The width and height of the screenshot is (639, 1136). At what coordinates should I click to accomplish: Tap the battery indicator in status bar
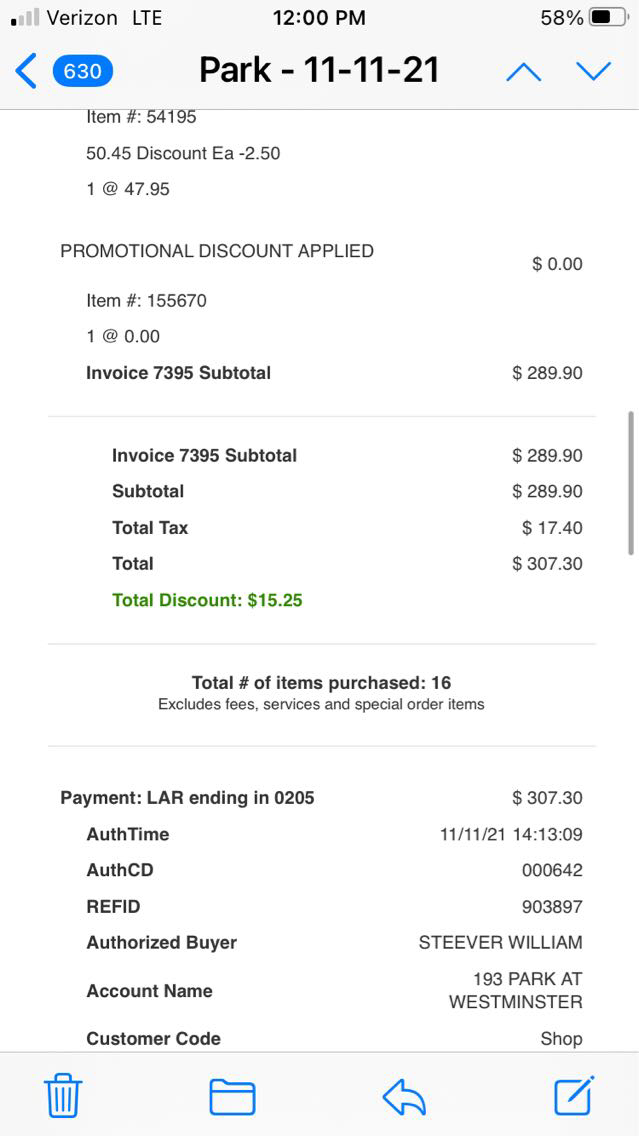click(608, 18)
